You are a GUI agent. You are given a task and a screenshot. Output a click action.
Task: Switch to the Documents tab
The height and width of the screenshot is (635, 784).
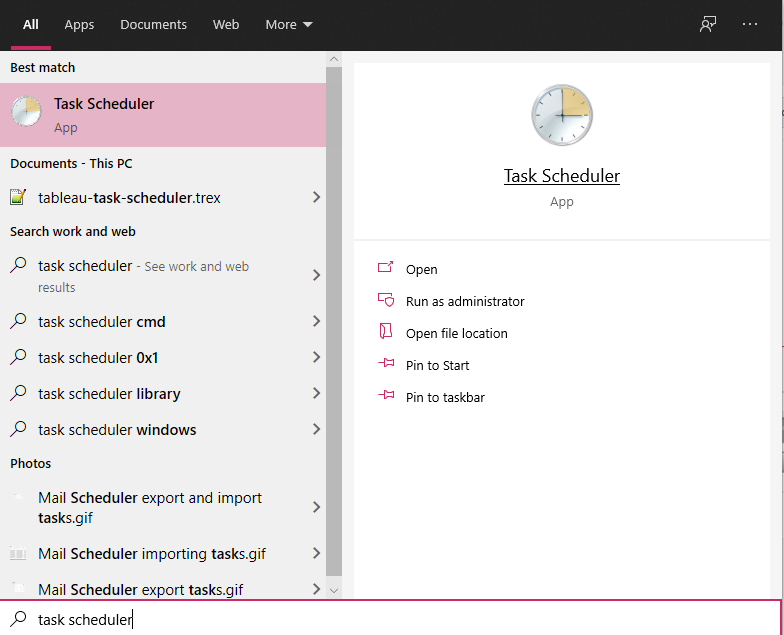tap(153, 25)
